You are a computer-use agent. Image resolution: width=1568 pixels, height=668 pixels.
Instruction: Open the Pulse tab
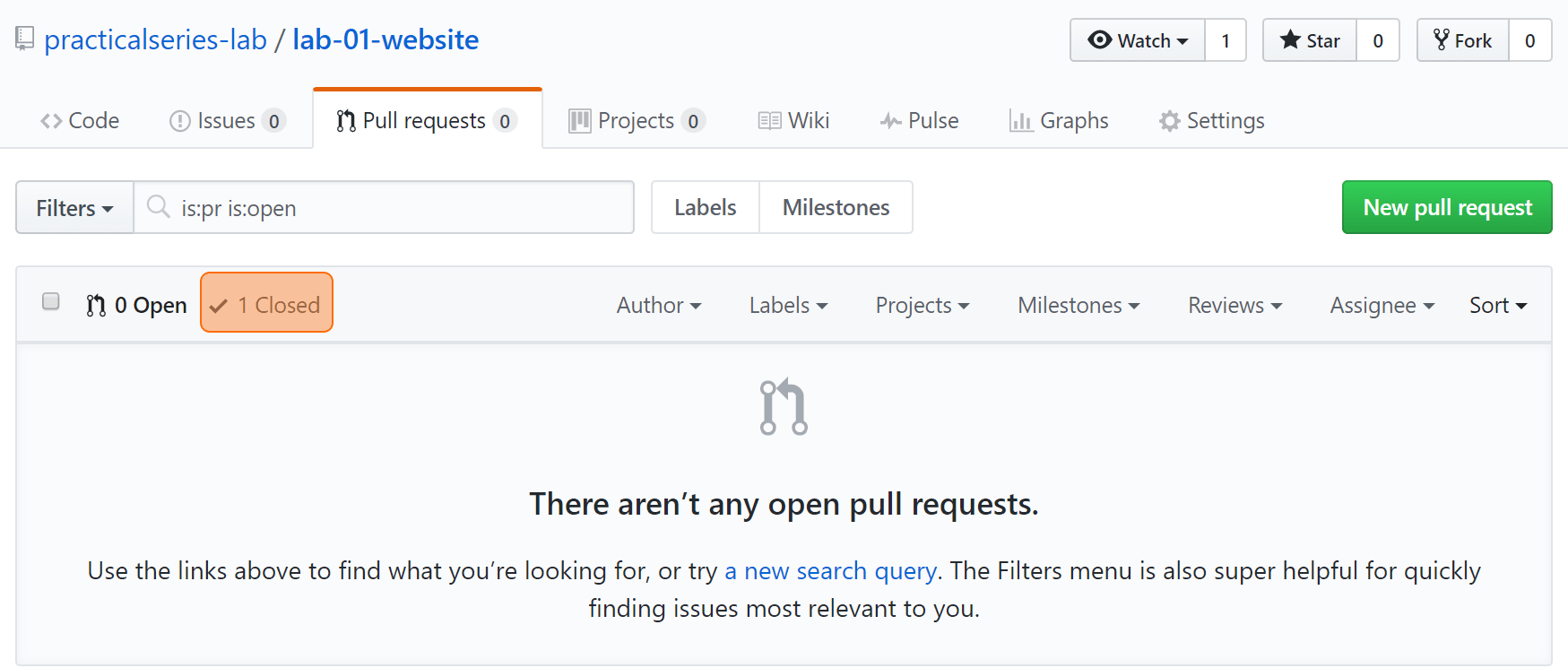(x=920, y=120)
